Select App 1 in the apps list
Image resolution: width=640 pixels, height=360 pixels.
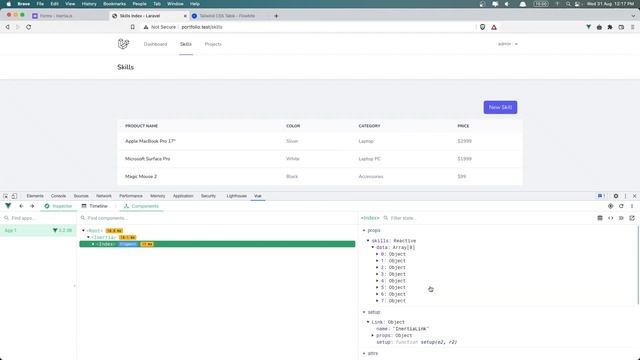click(38, 231)
